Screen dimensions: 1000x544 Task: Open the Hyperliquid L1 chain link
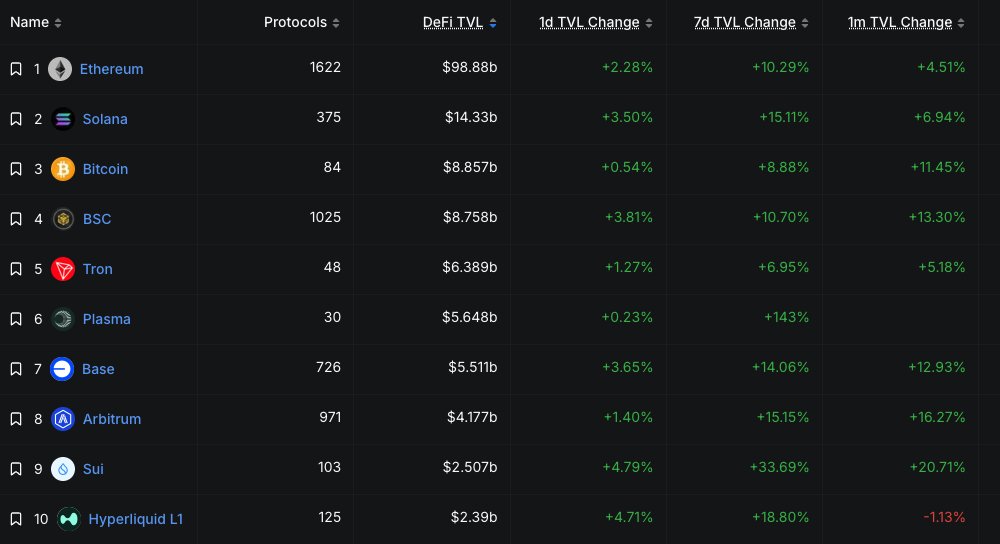[135, 519]
